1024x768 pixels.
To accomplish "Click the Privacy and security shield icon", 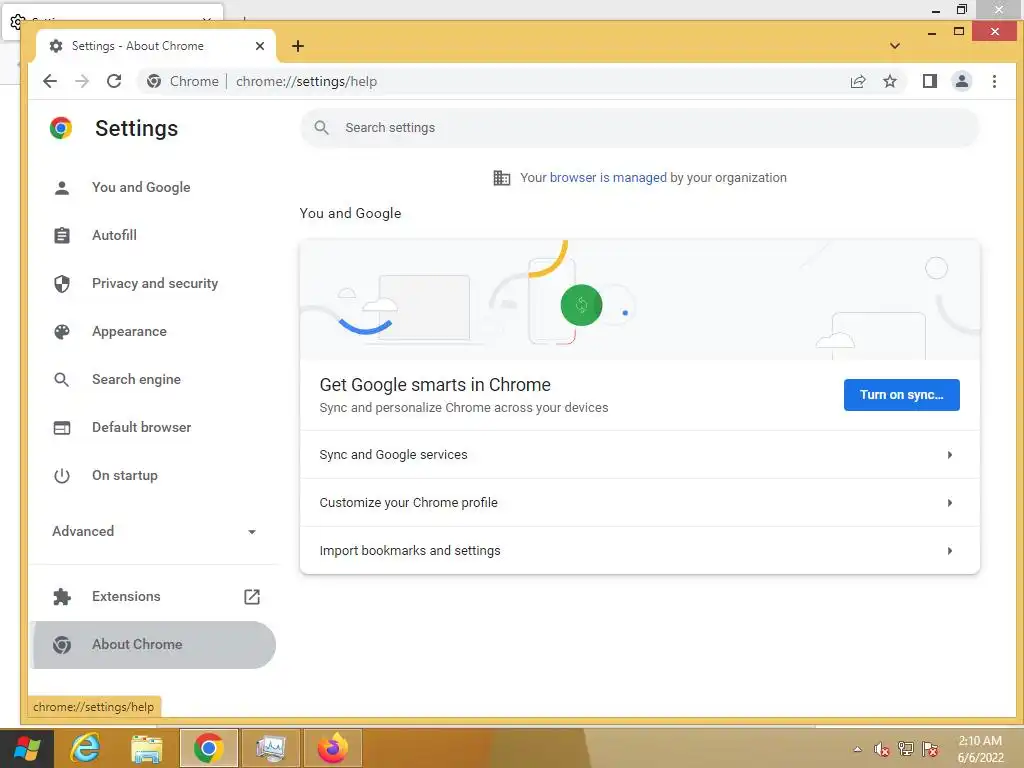I will coord(62,283).
